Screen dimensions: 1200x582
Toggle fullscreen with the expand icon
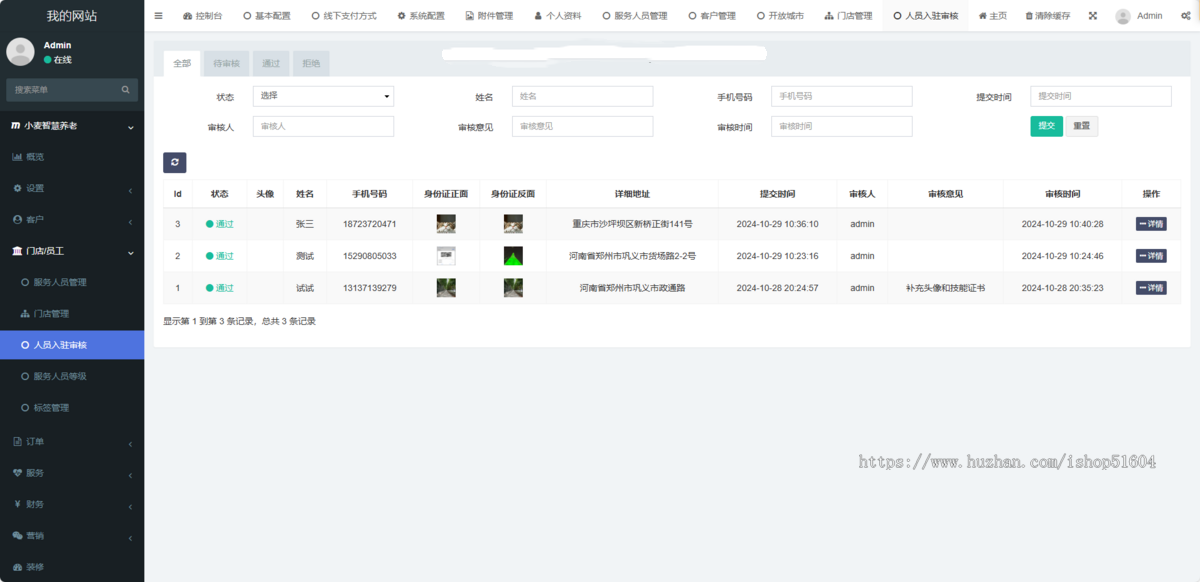coord(1092,16)
